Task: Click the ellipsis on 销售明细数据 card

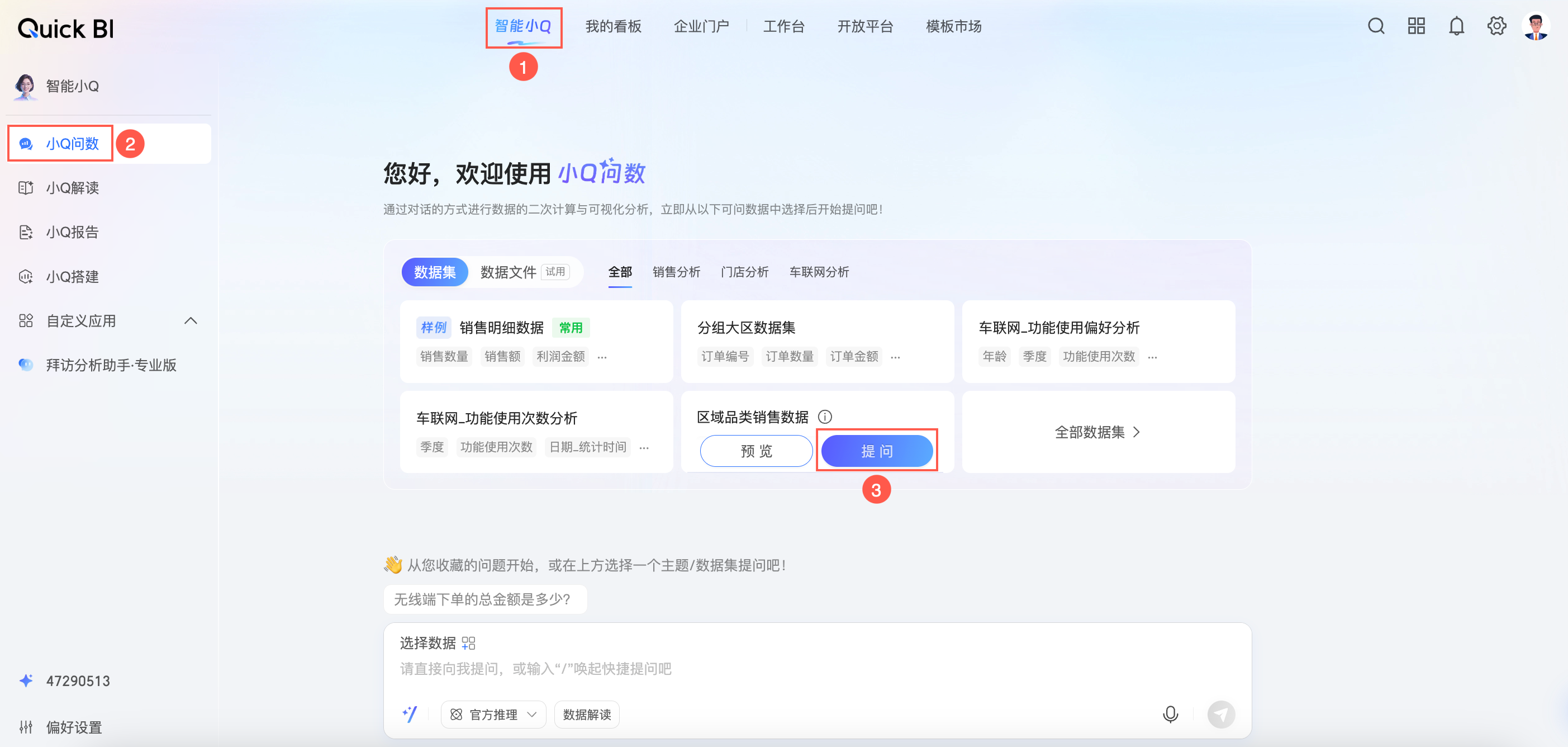Action: click(602, 357)
